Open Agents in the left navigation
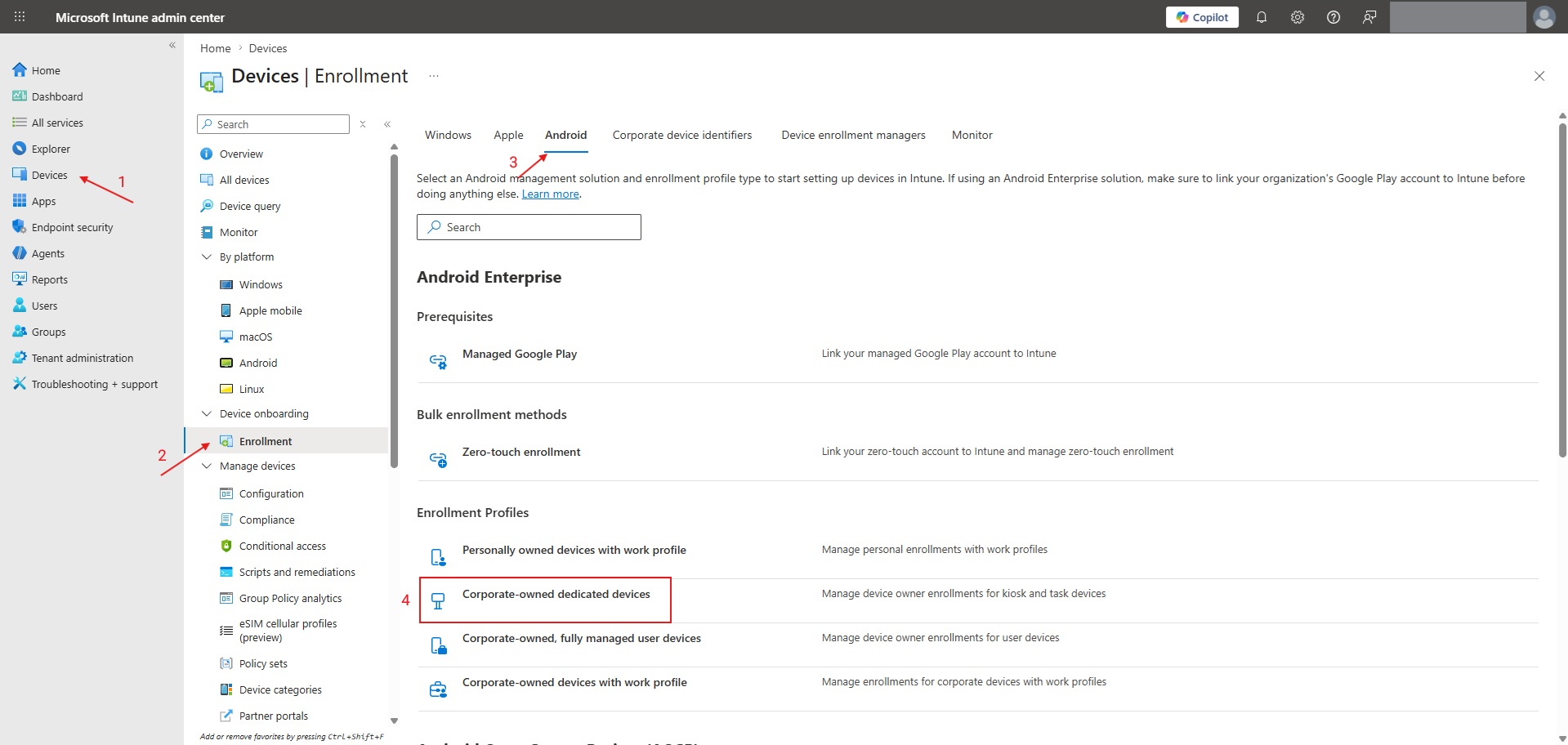 (47, 253)
